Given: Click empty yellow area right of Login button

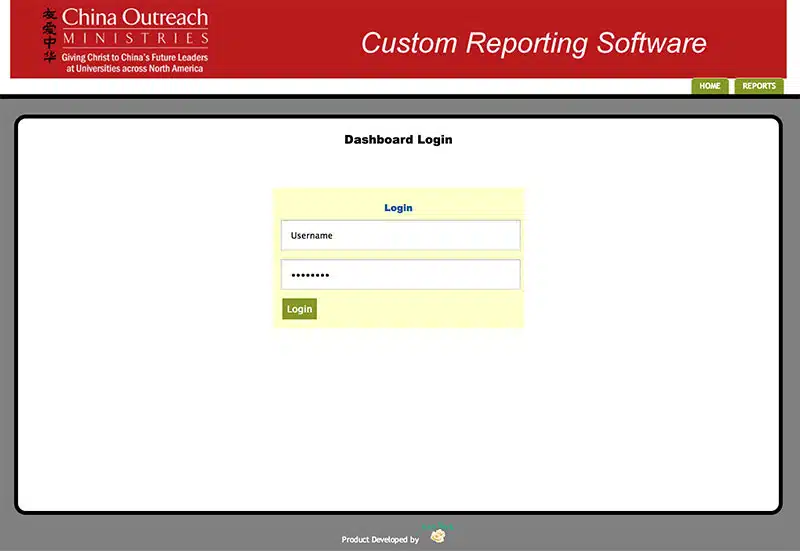Looking at the screenshot, I should click(x=420, y=309).
